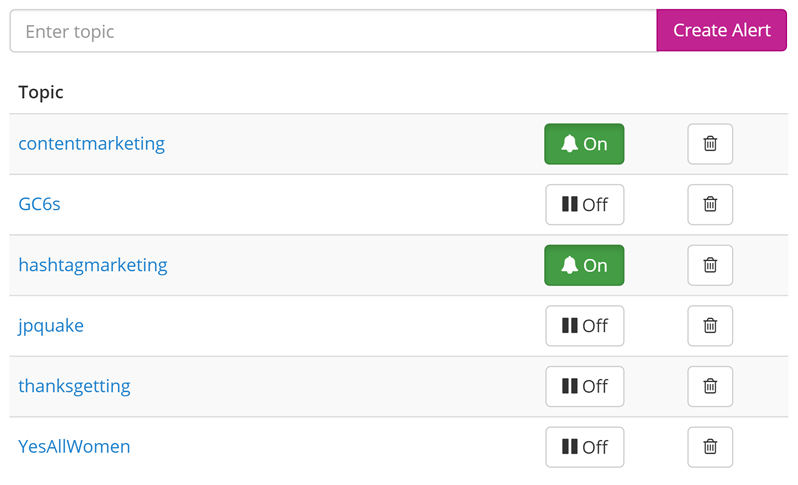The width and height of the screenshot is (798, 485).
Task: Delete the jpquake alert
Action: [x=710, y=326]
